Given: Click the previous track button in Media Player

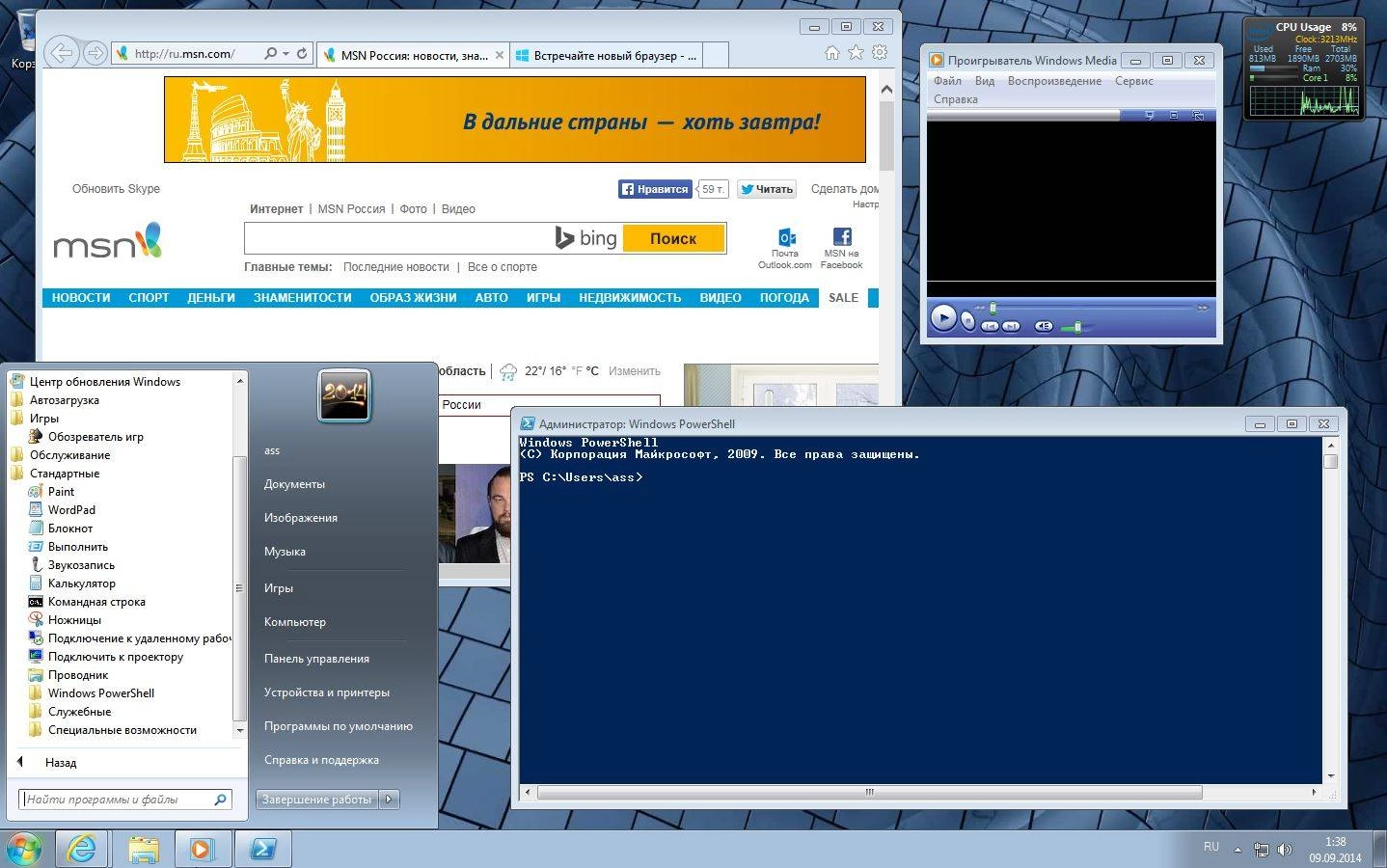Looking at the screenshot, I should click(x=990, y=326).
